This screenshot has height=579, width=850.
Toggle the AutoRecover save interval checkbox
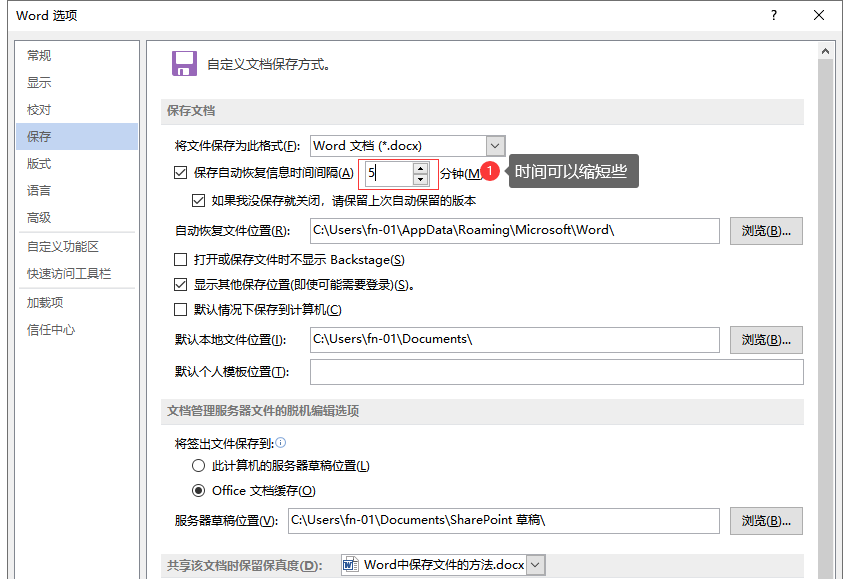click(x=181, y=173)
